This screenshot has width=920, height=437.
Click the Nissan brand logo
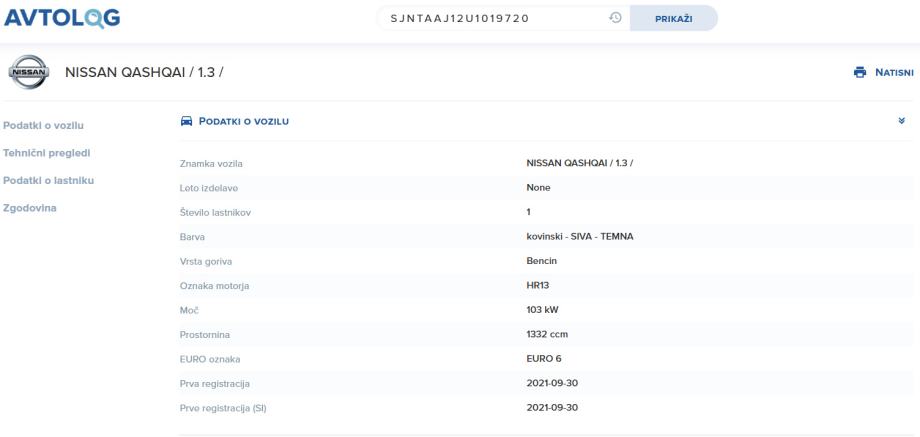click(29, 72)
